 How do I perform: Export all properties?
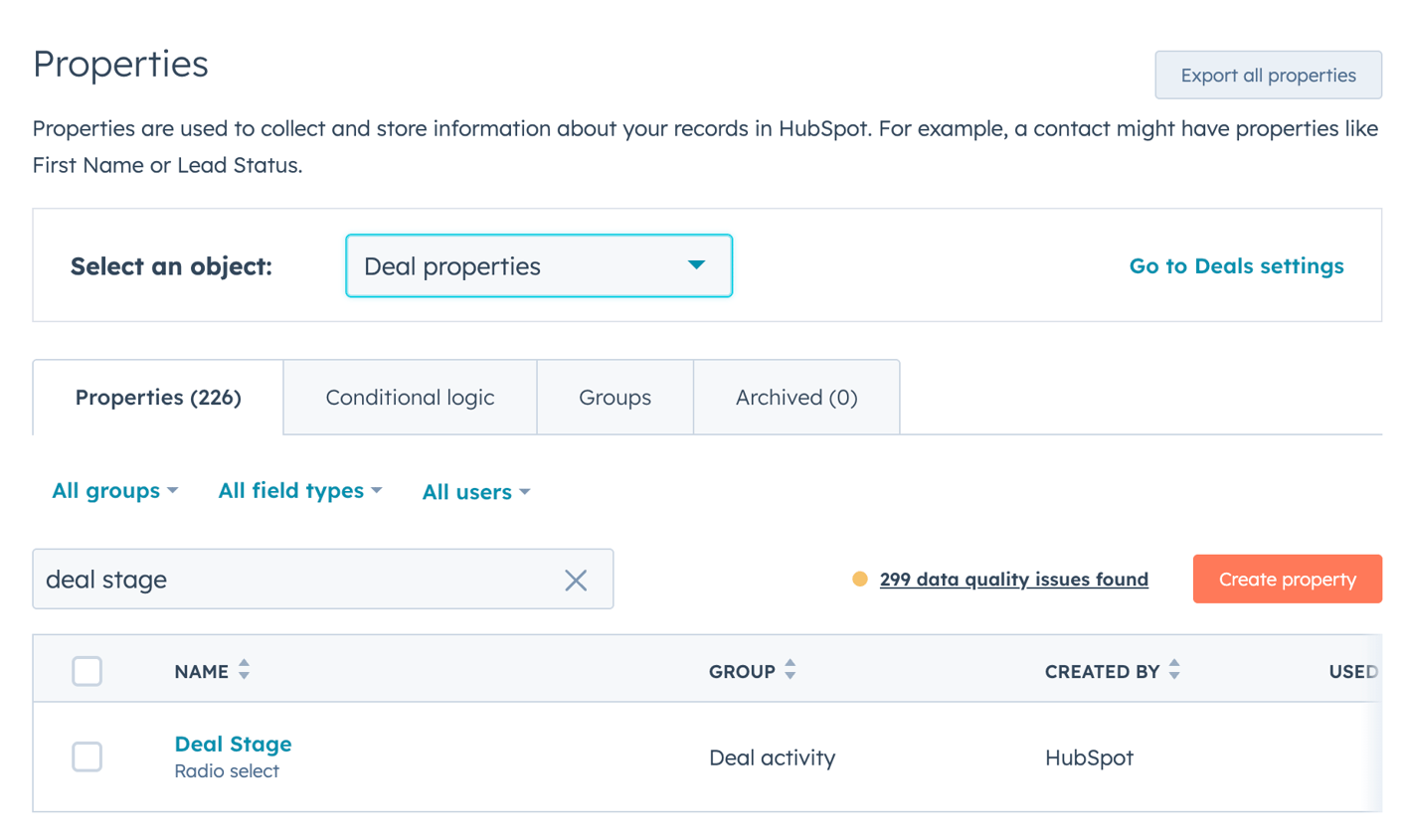point(1268,75)
